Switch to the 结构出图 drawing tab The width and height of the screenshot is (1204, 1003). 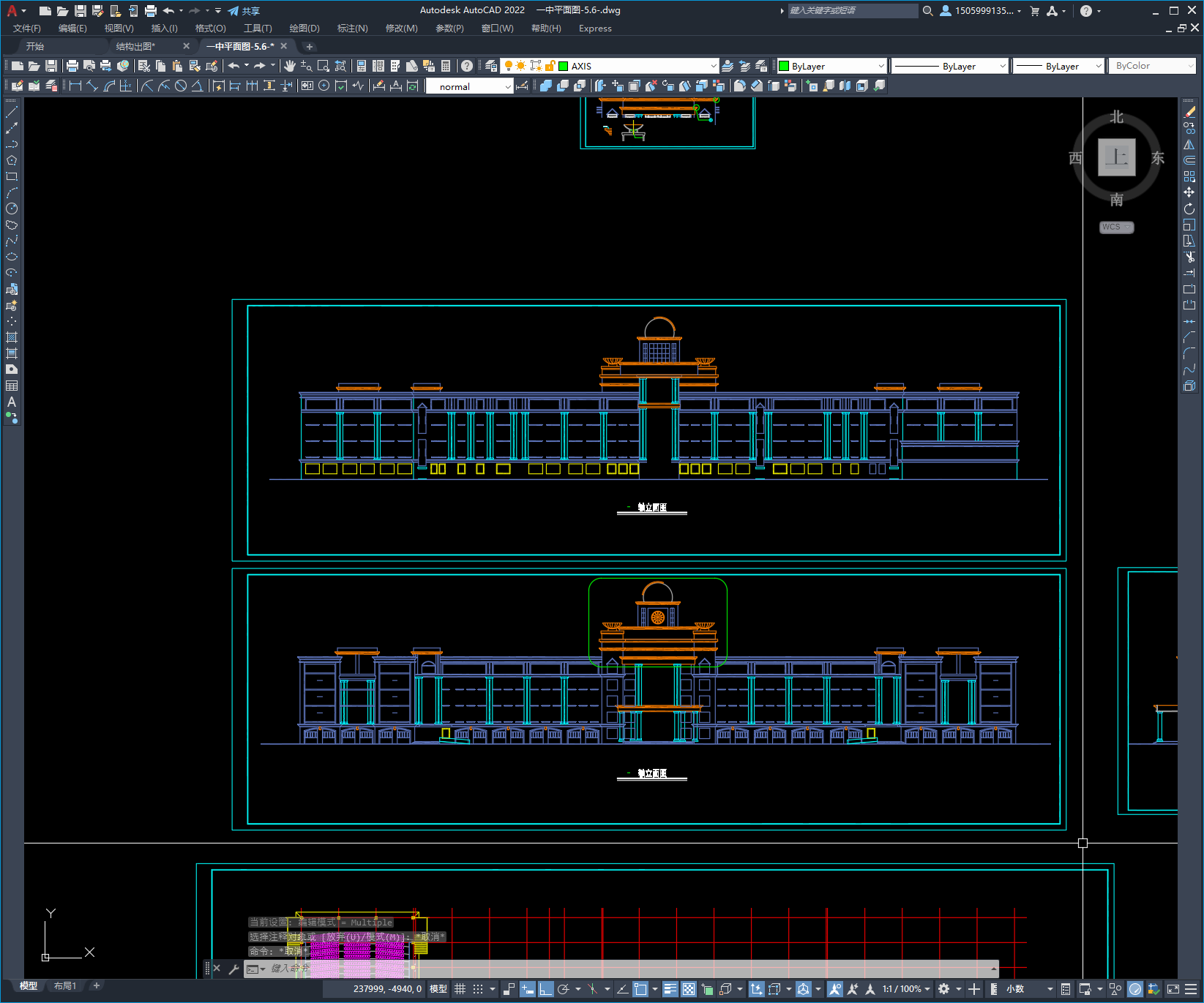(x=136, y=46)
